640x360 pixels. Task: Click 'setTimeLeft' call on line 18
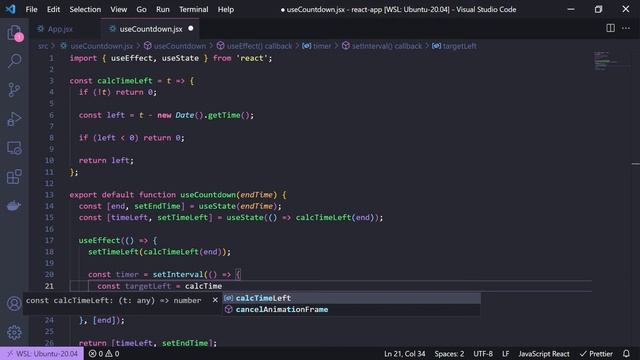point(113,252)
